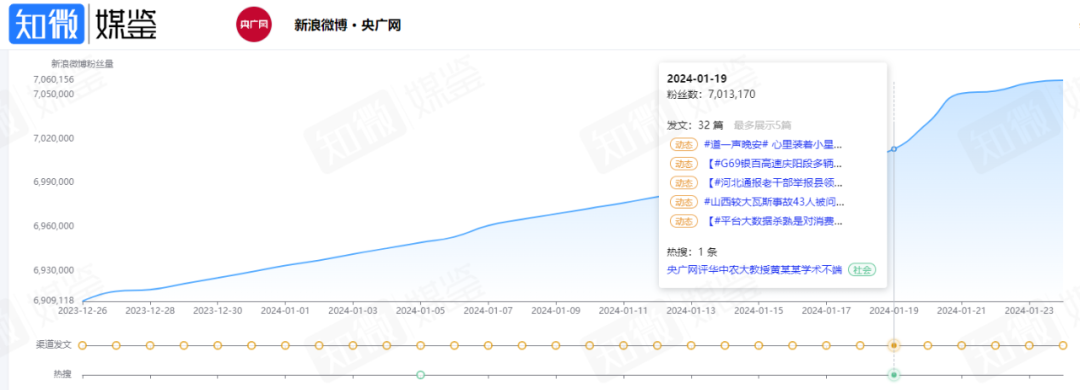The height and width of the screenshot is (390, 1080).
Task: Click the 2024-01-07 x-axis date label
Action: 488,311
